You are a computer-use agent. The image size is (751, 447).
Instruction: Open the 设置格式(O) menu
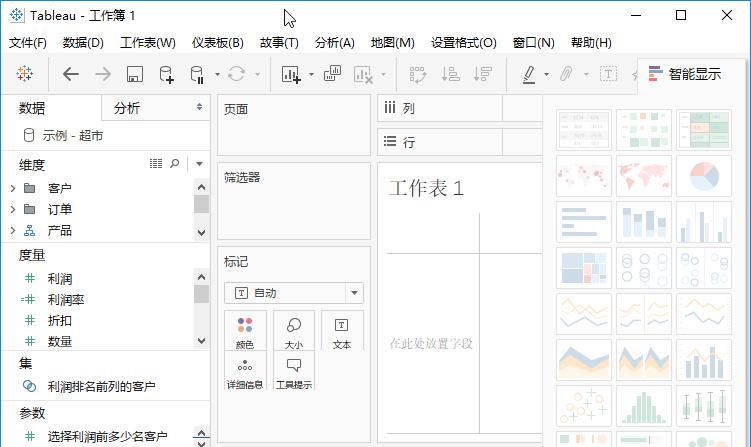(464, 43)
